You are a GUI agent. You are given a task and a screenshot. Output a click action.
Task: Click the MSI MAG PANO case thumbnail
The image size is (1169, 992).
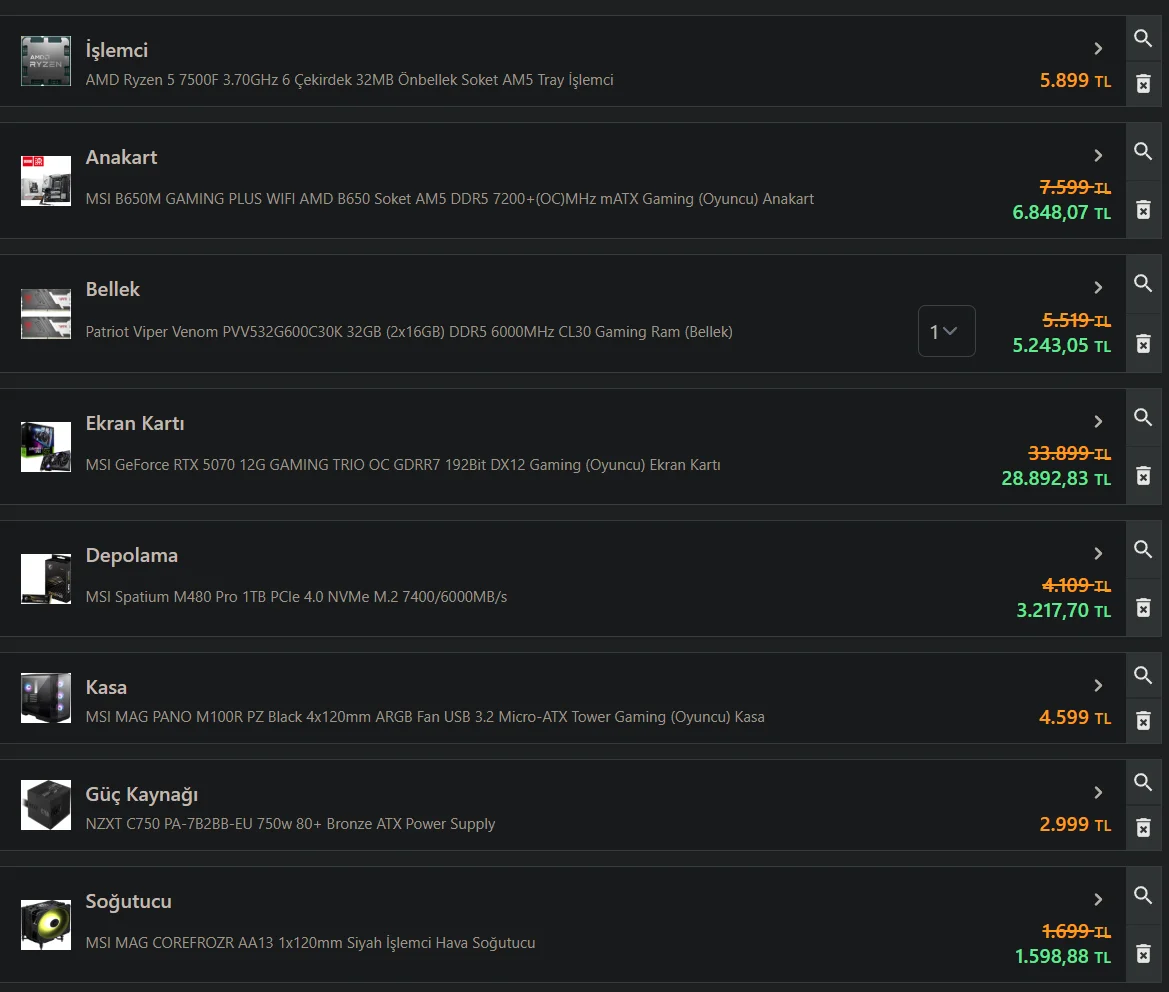(x=45, y=698)
